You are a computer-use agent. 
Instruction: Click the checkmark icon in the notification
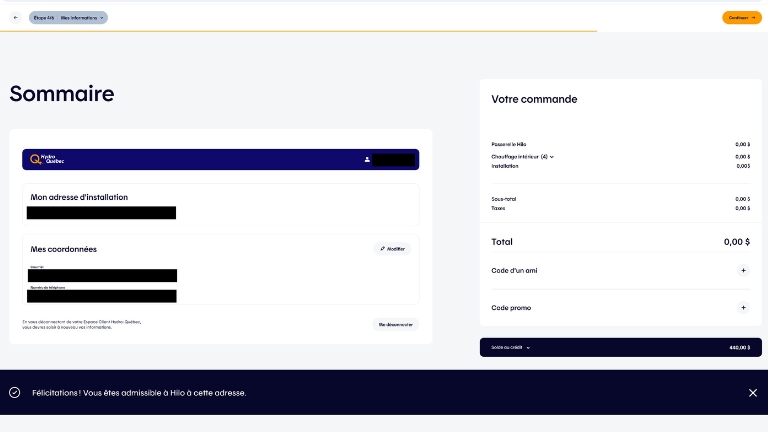(15, 392)
